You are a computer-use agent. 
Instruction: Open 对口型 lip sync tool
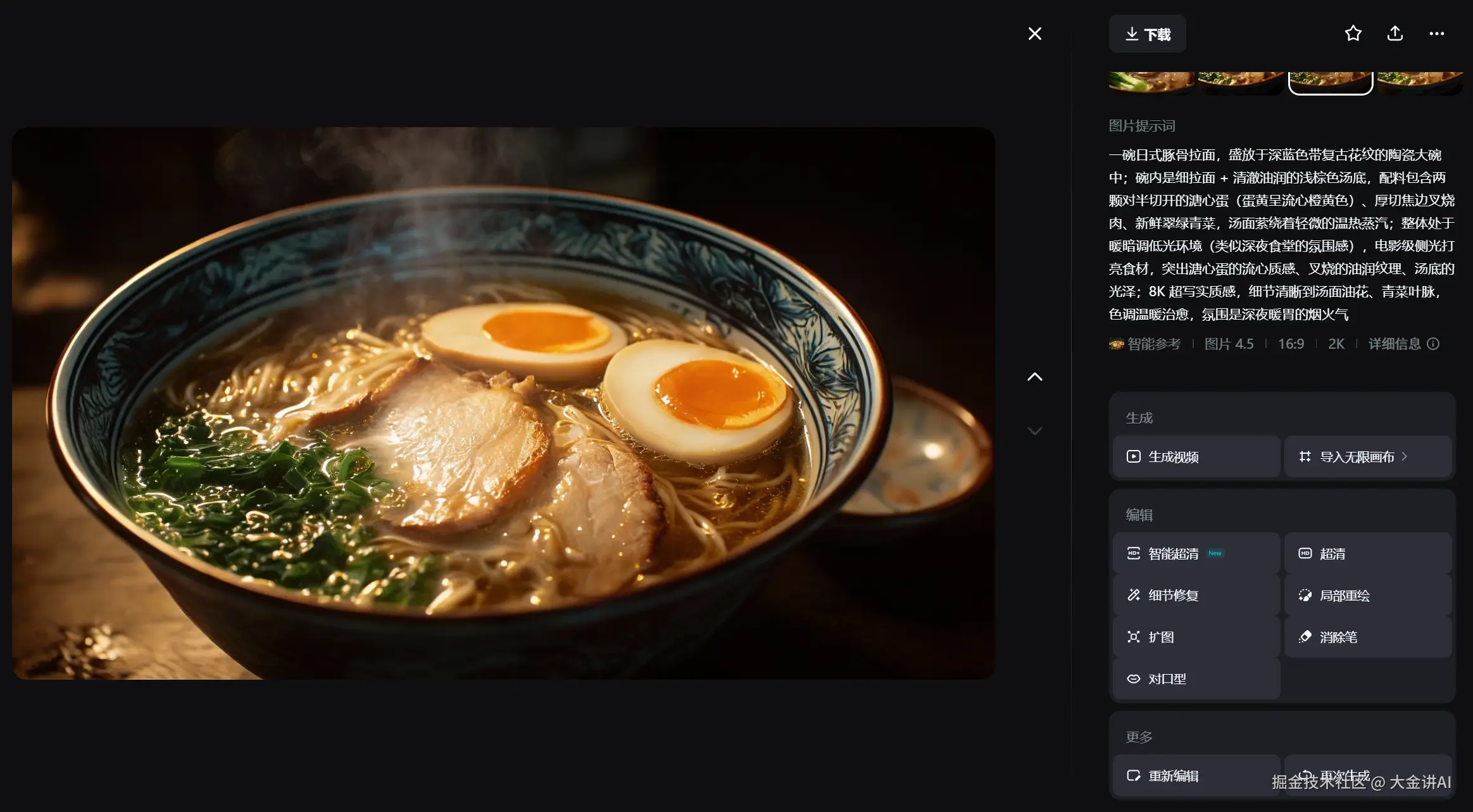click(1196, 679)
